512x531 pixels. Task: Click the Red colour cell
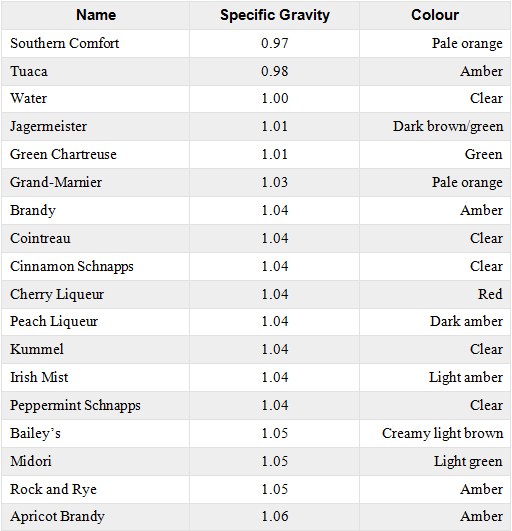point(435,294)
